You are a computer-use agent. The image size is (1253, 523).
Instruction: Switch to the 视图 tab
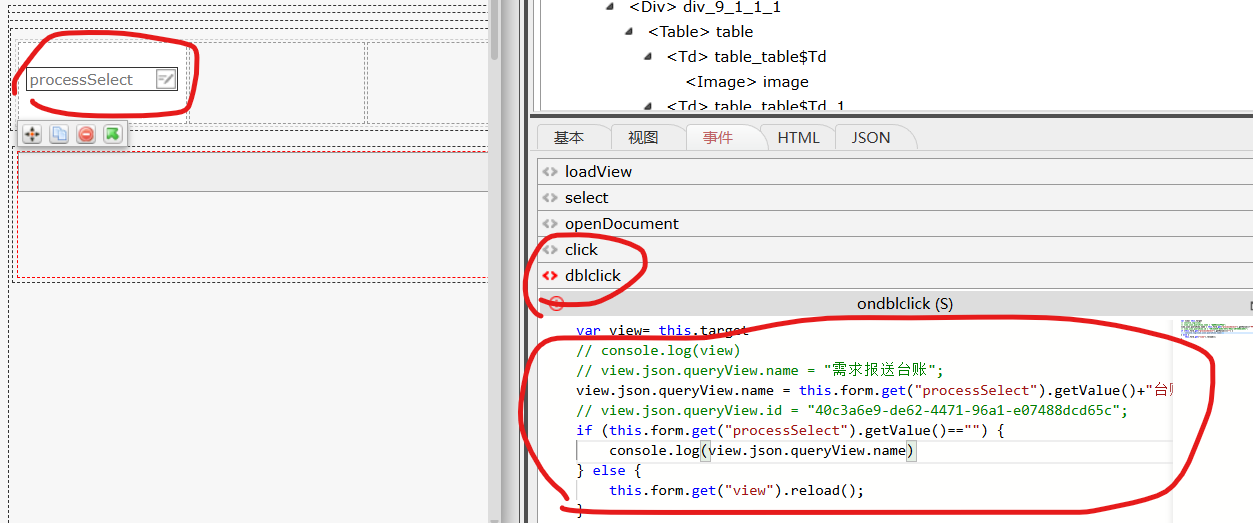(643, 138)
